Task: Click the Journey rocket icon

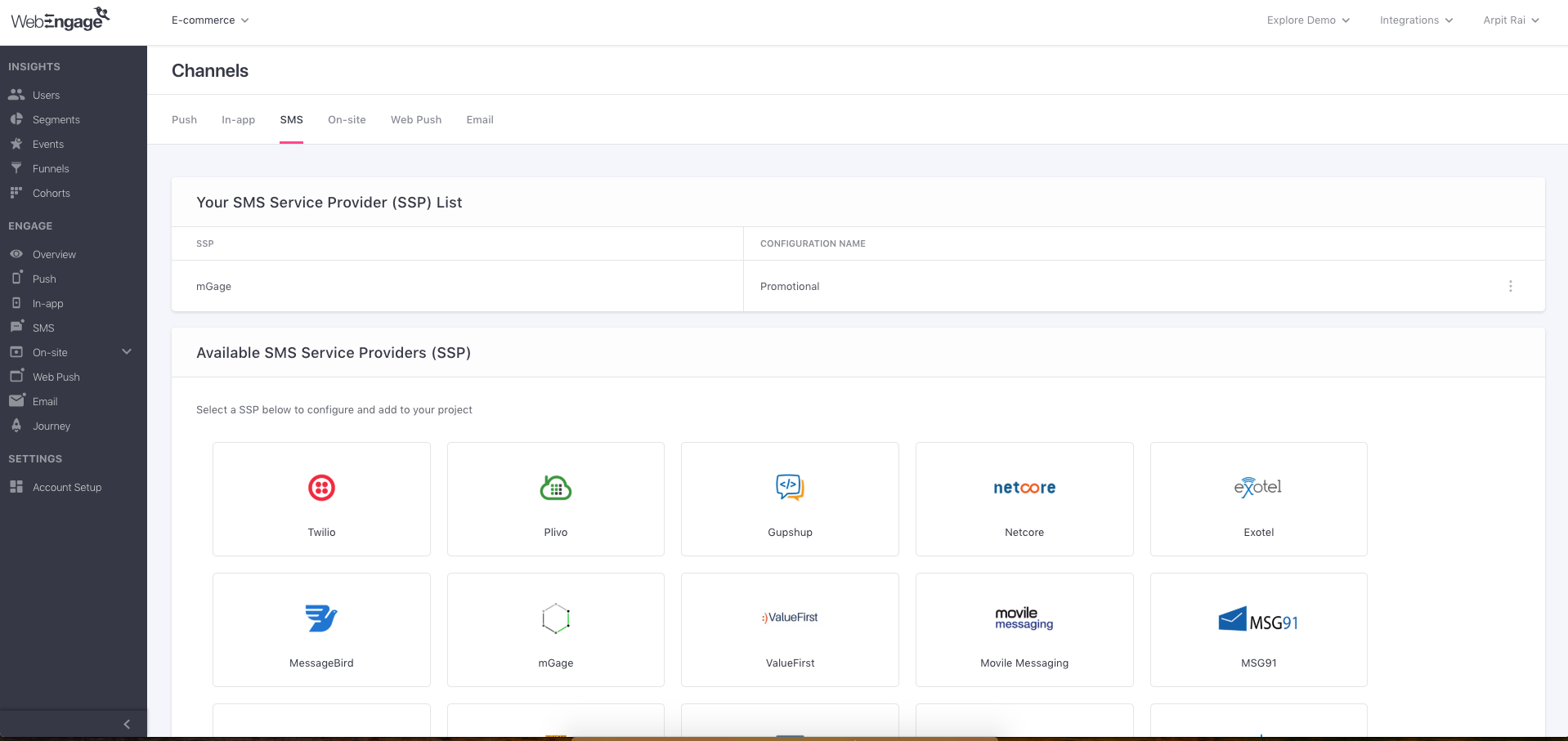Action: tap(16, 426)
